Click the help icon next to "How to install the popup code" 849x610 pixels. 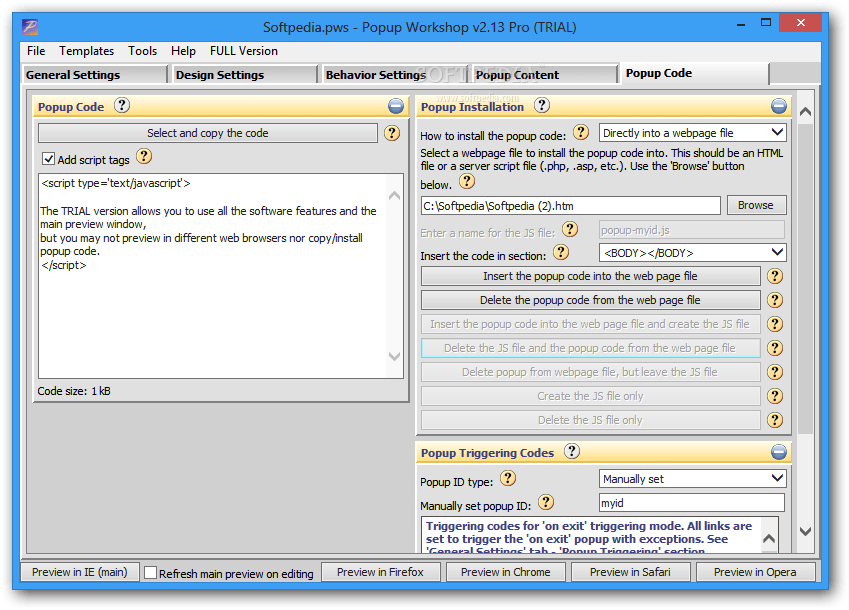click(x=581, y=131)
